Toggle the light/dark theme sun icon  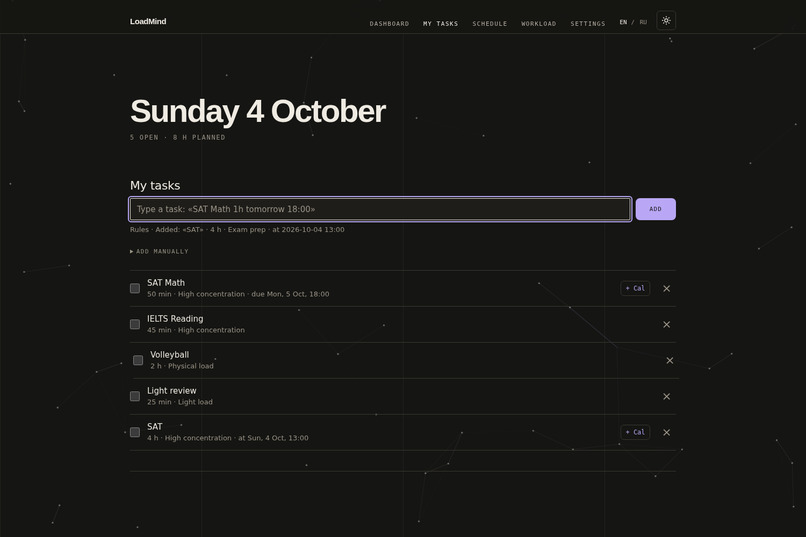[666, 21]
